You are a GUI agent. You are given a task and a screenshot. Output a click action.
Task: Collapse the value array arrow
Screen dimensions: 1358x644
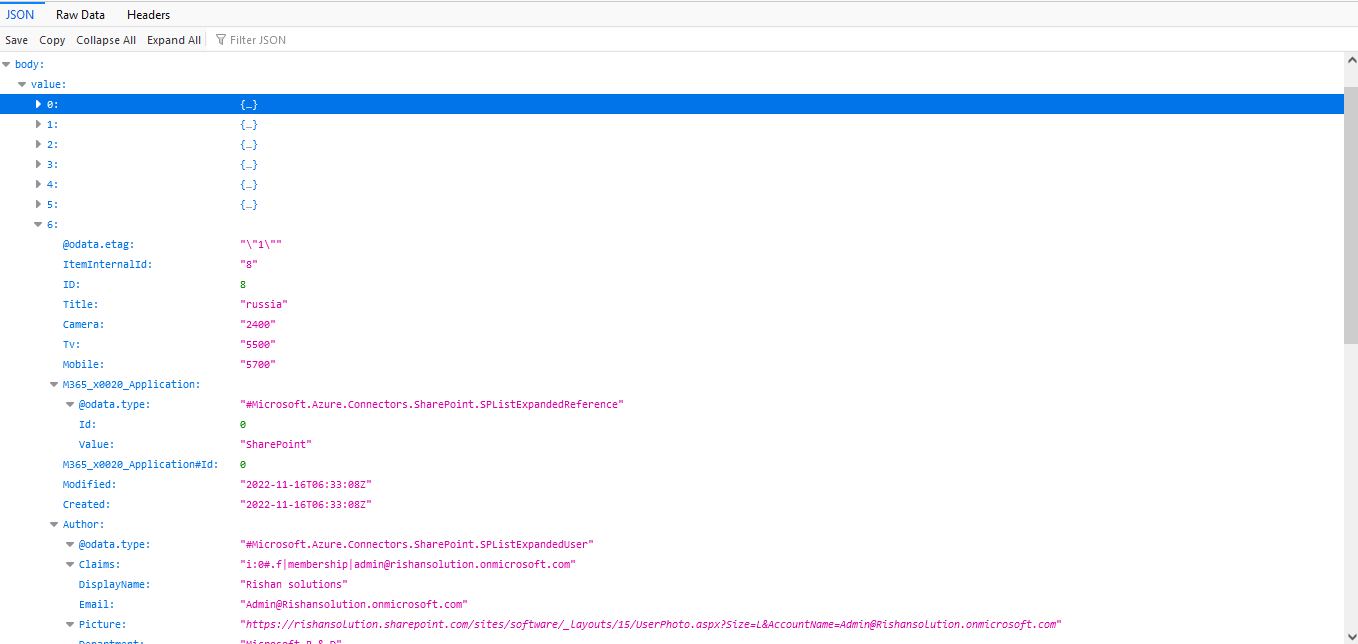22,84
